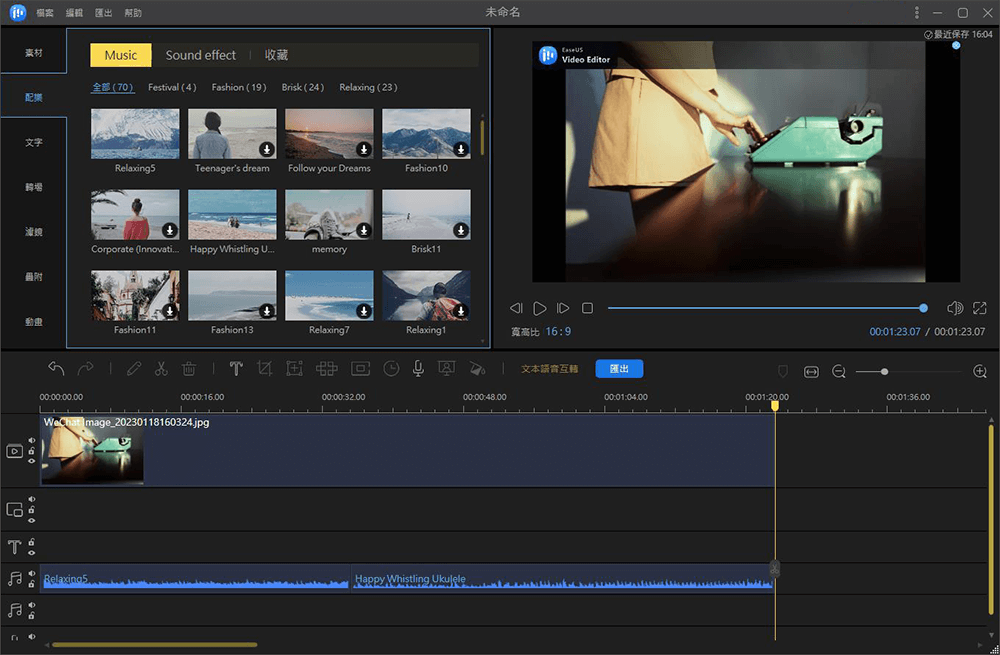Delete the selected clip with the trash icon
Image resolution: width=1000 pixels, height=655 pixels.
188,370
